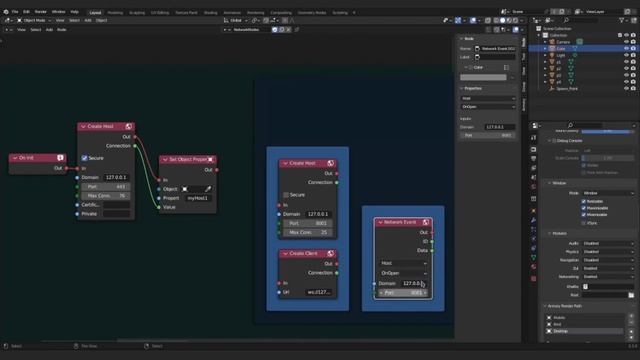Click globe icon on Network Event node
The height and width of the screenshot is (360, 640).
click(426, 222)
